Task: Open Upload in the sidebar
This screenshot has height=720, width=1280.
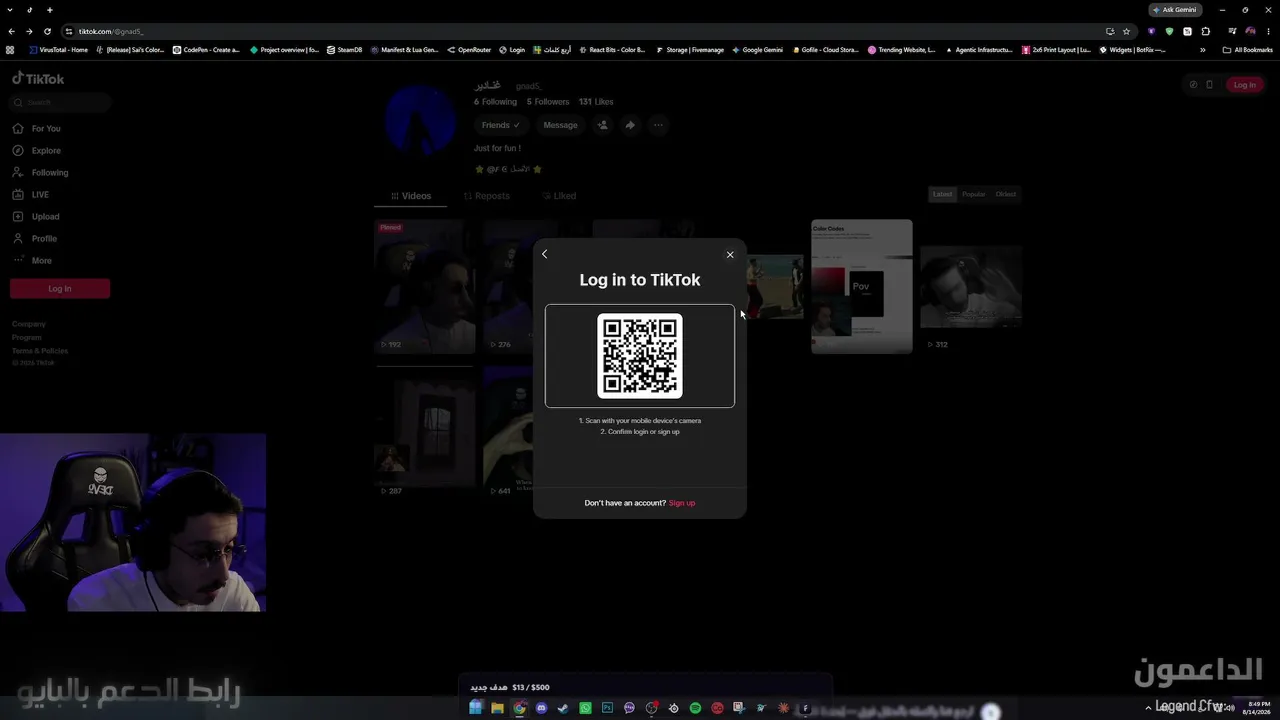Action: 36,217
